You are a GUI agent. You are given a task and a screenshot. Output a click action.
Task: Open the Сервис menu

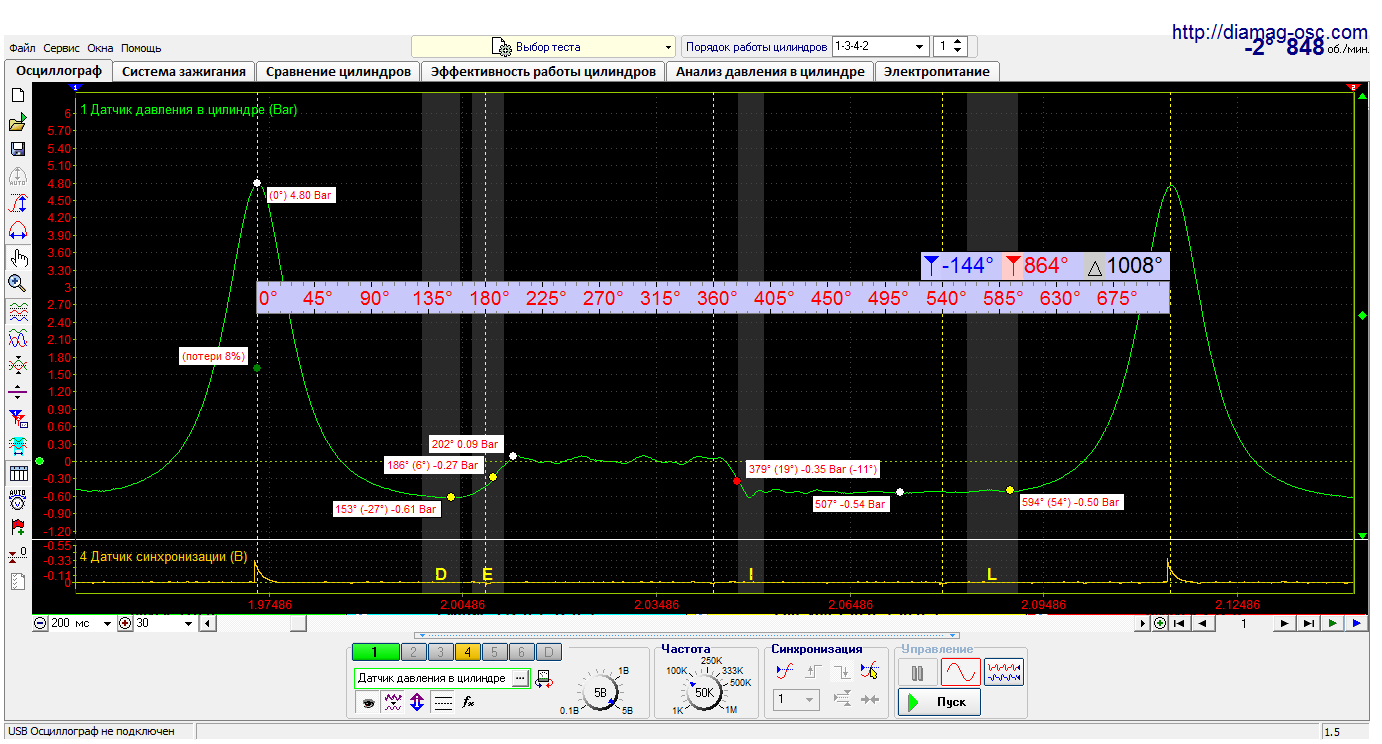coord(62,48)
